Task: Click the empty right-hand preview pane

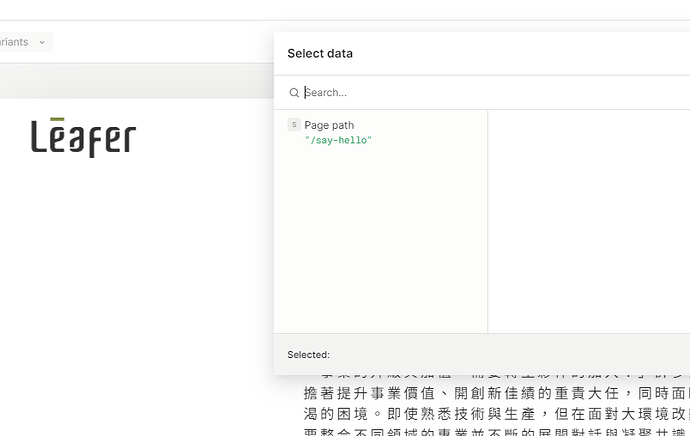Action: pos(588,220)
